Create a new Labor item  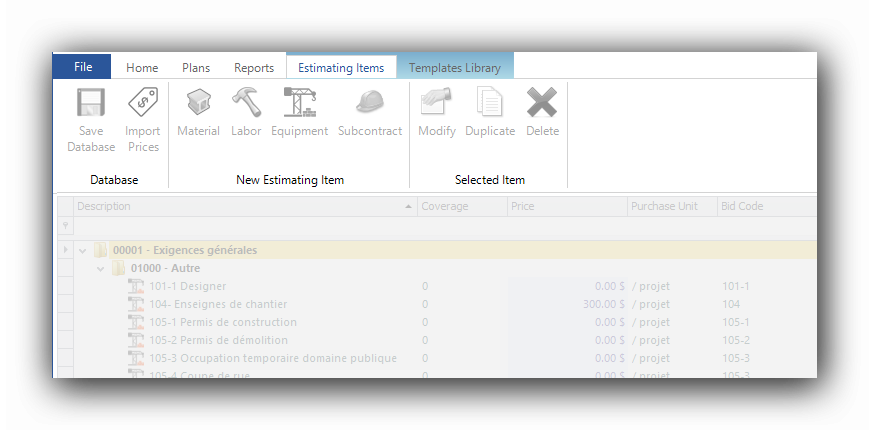click(x=246, y=103)
